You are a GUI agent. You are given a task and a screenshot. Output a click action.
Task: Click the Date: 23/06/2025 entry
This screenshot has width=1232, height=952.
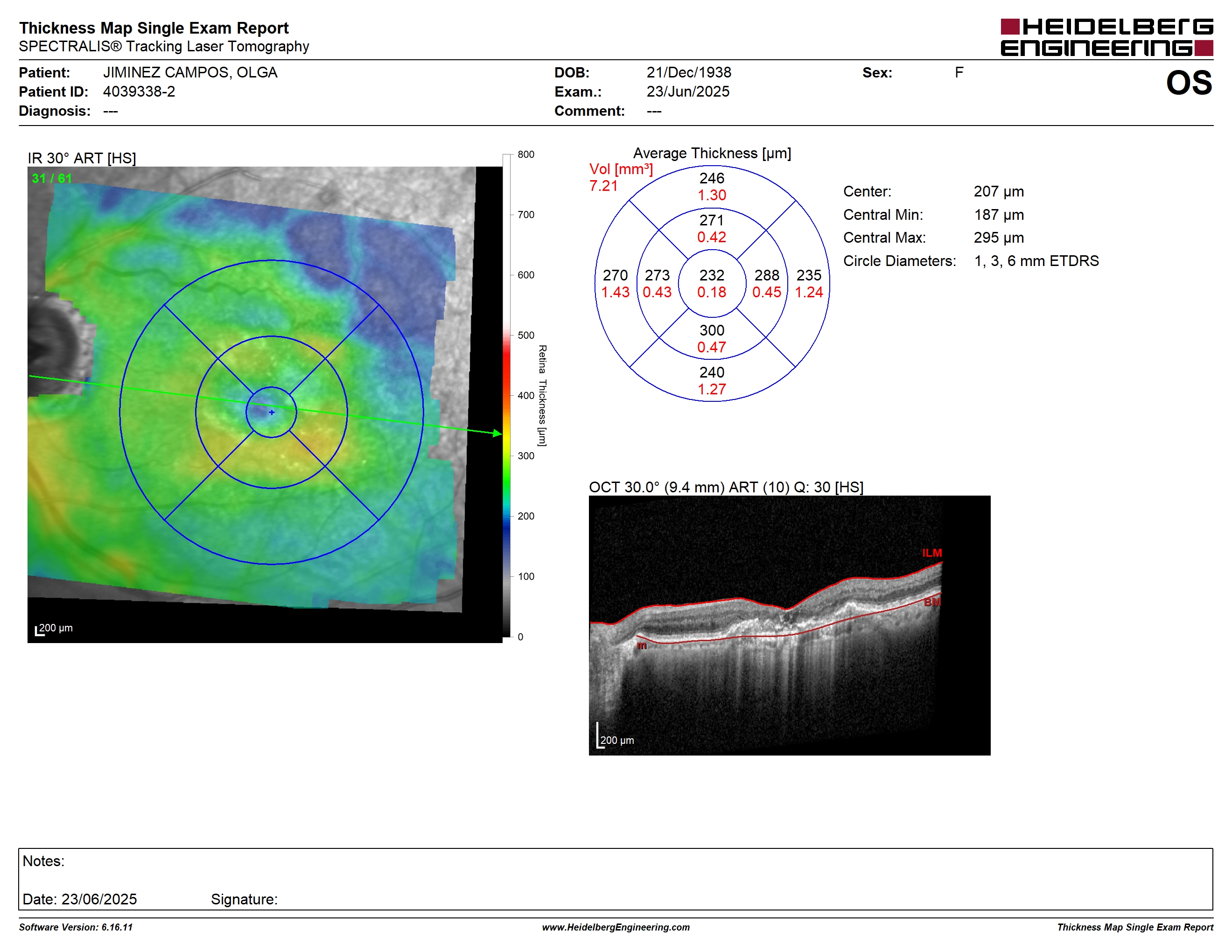click(x=79, y=899)
